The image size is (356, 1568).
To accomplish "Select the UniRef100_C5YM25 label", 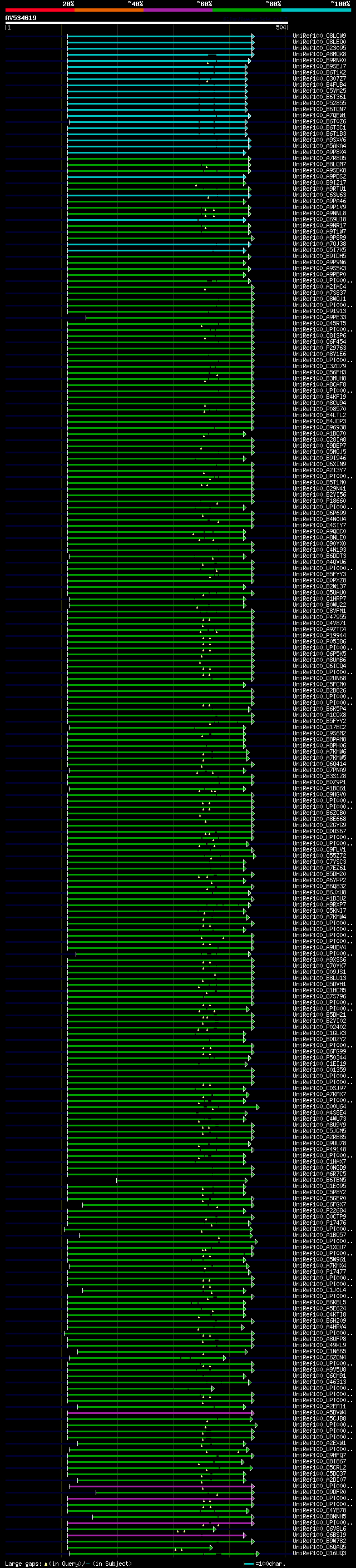I will pyautogui.click(x=319, y=91).
